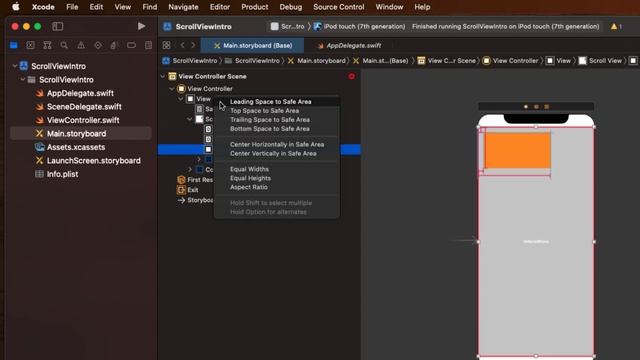This screenshot has height=360, width=640.
Task: Click ScrollViewIntro project in breadcrumb bar
Action: [x=190, y=61]
